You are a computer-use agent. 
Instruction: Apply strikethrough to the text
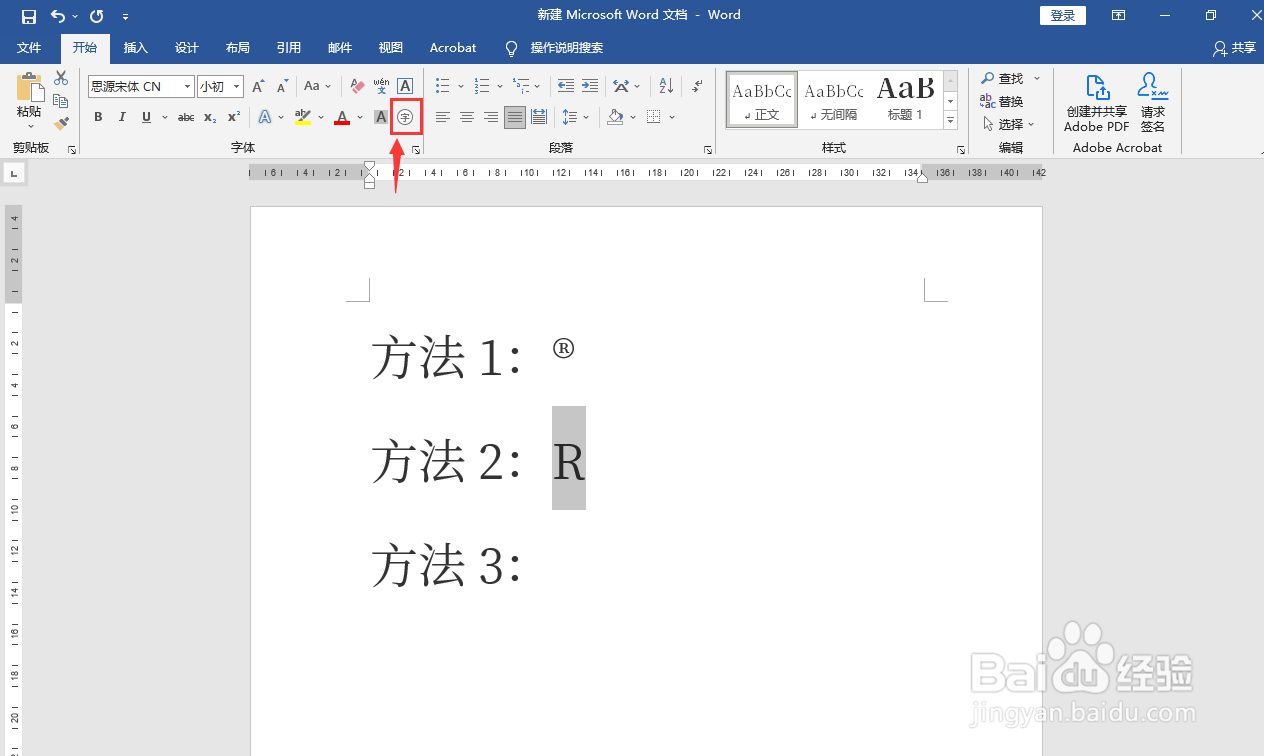pos(185,117)
